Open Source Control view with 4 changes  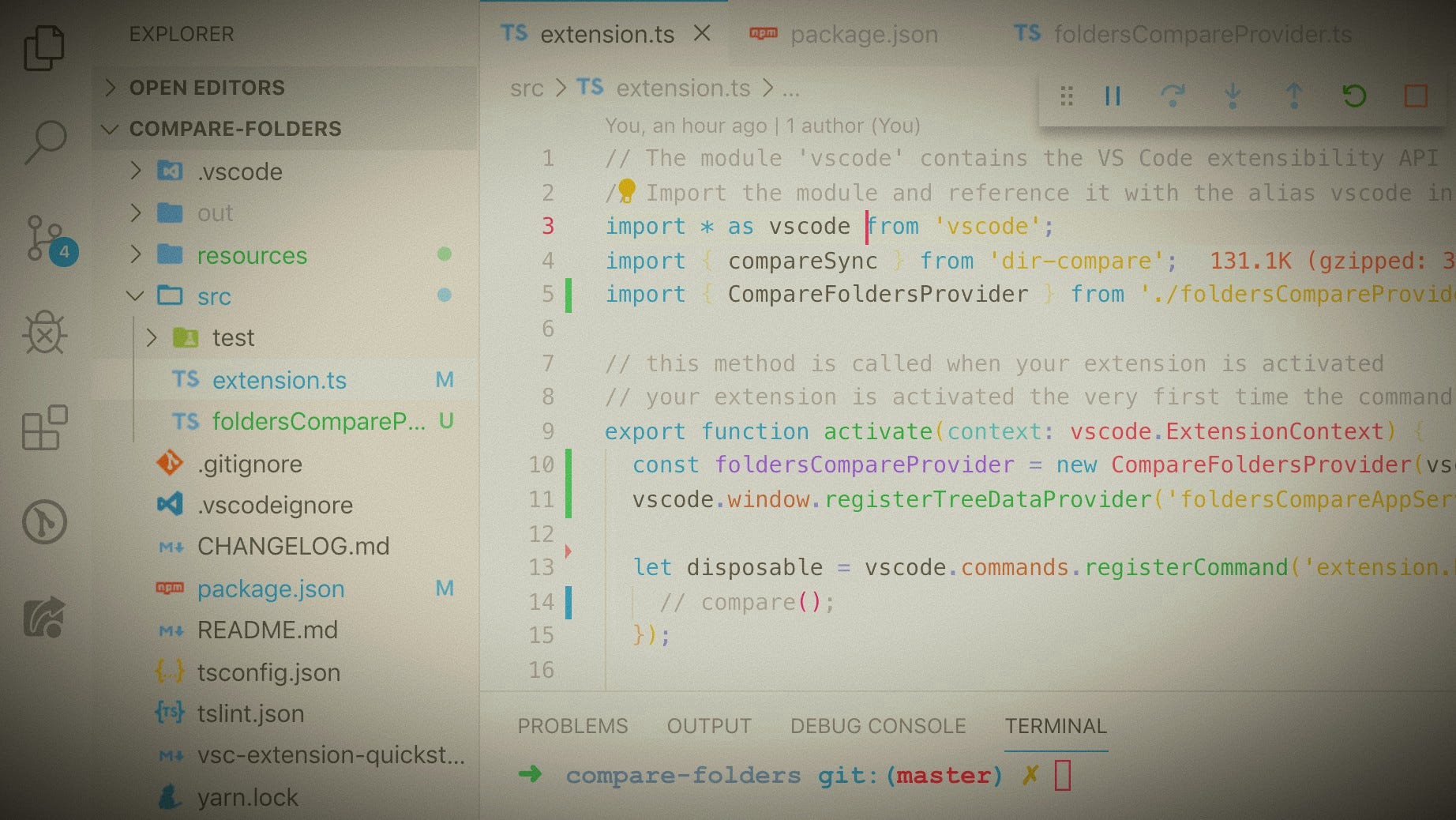point(51,239)
